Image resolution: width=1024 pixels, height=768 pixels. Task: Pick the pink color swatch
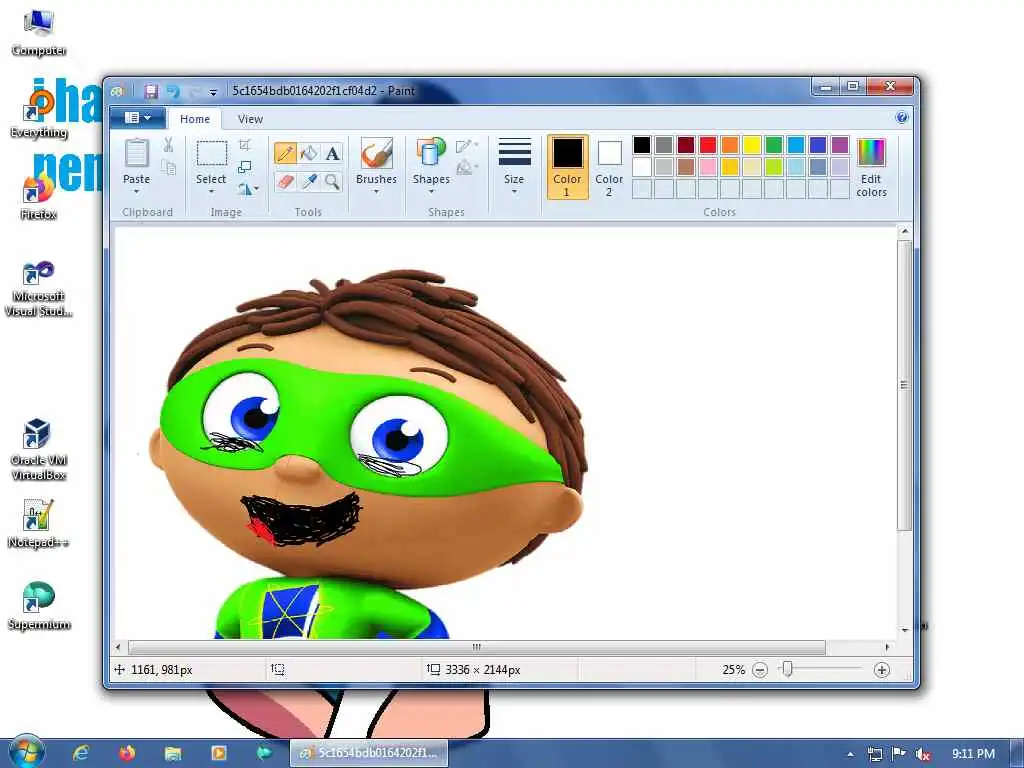click(x=708, y=167)
